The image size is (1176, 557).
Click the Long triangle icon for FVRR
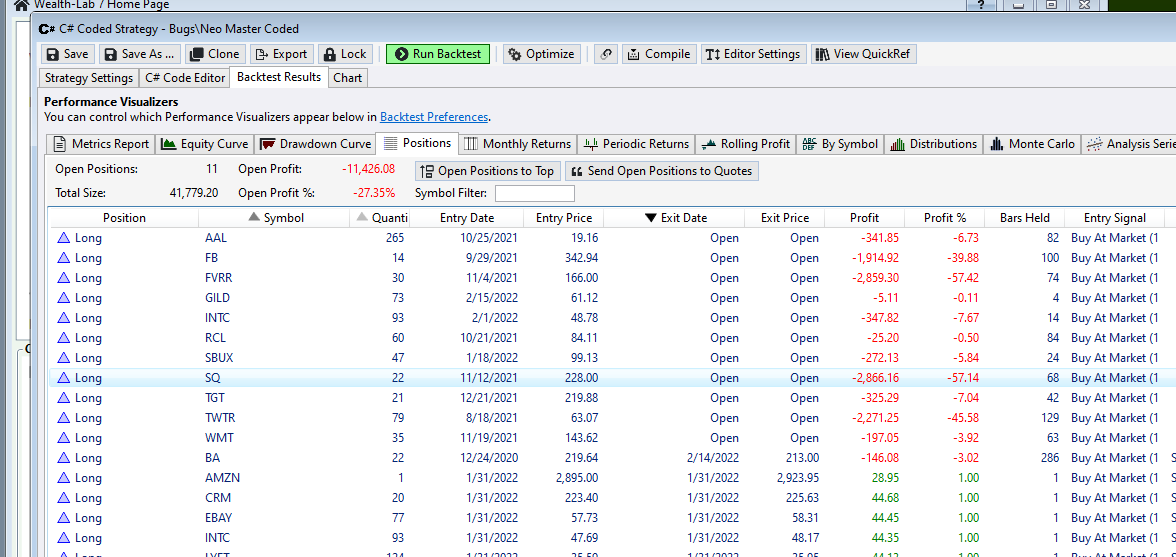tap(64, 277)
